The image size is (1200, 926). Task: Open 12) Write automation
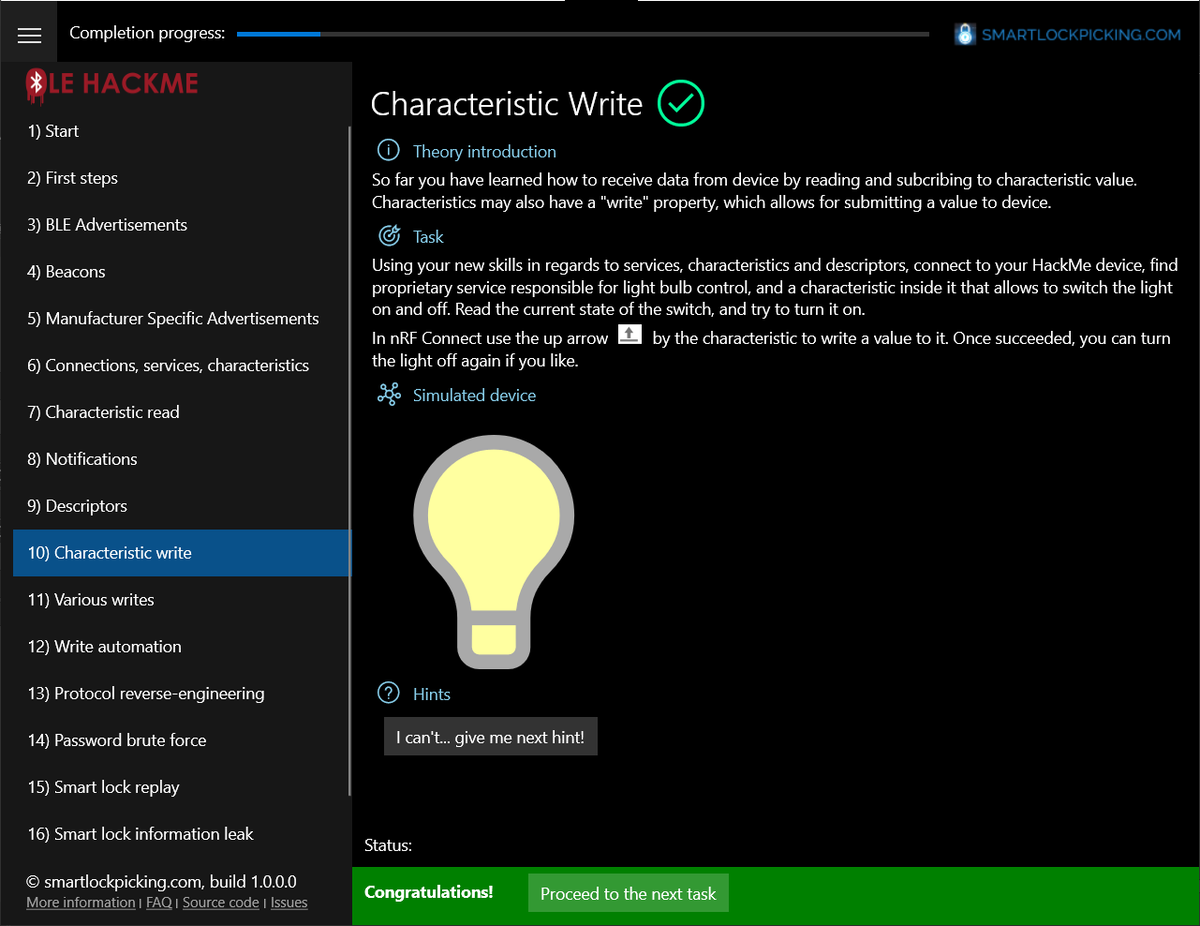coord(181,647)
